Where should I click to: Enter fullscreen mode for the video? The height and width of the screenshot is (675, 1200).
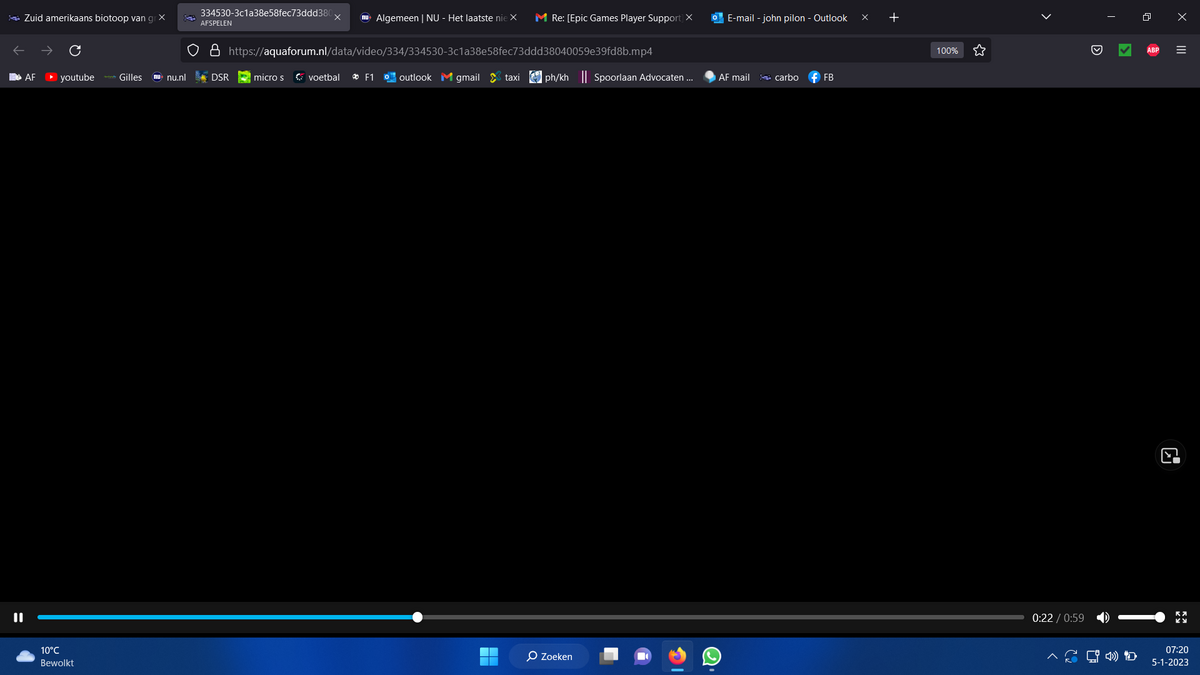(1181, 617)
